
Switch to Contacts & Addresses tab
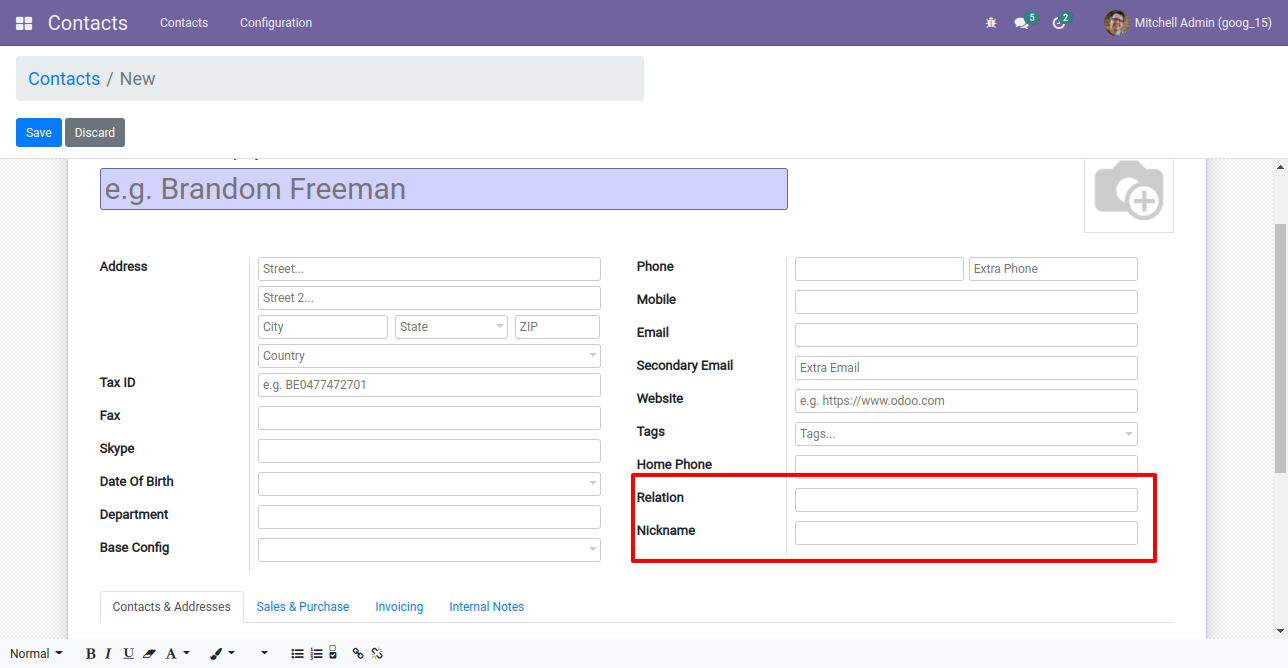172,607
